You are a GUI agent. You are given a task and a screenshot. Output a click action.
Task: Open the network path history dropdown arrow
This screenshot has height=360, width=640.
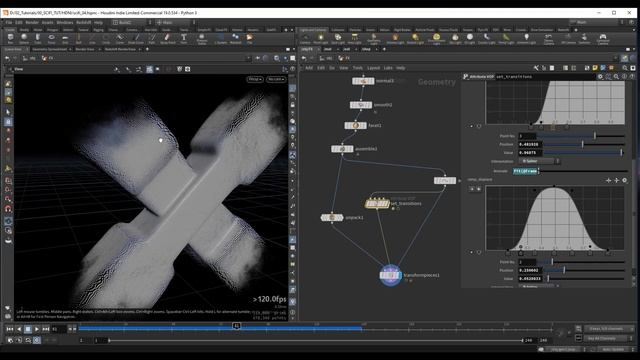coord(616,58)
